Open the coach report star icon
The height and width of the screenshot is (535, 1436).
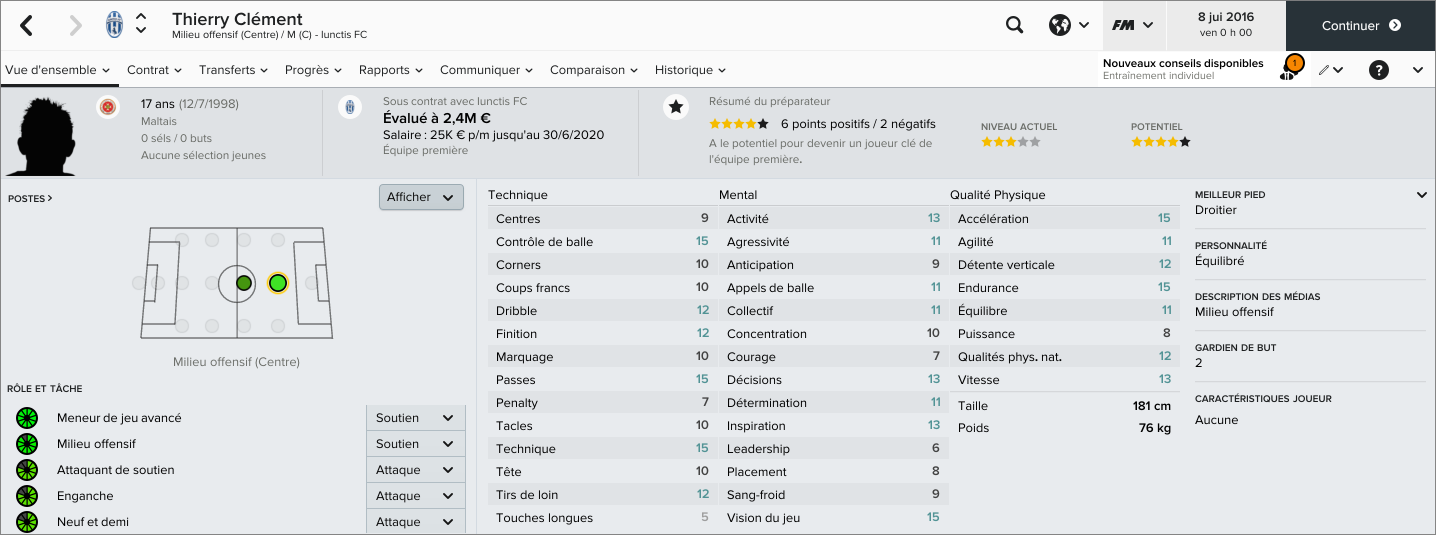point(676,107)
